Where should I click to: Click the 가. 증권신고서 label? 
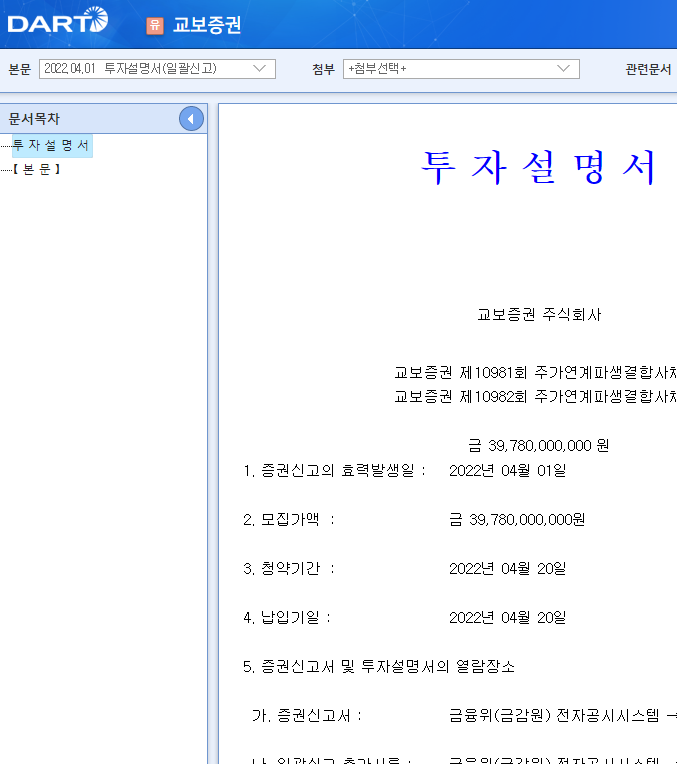[307, 716]
